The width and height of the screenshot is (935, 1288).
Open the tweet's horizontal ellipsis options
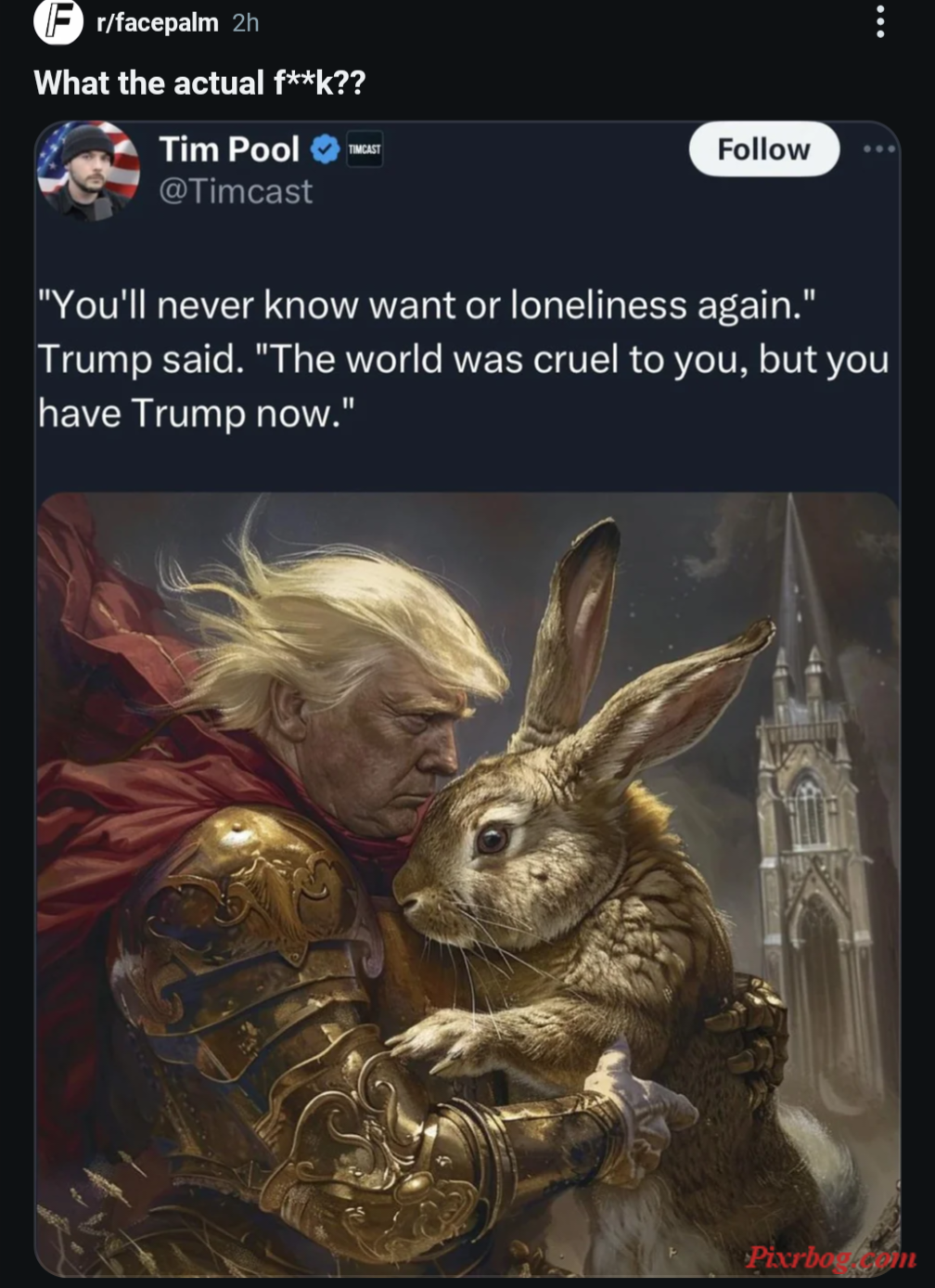(879, 148)
